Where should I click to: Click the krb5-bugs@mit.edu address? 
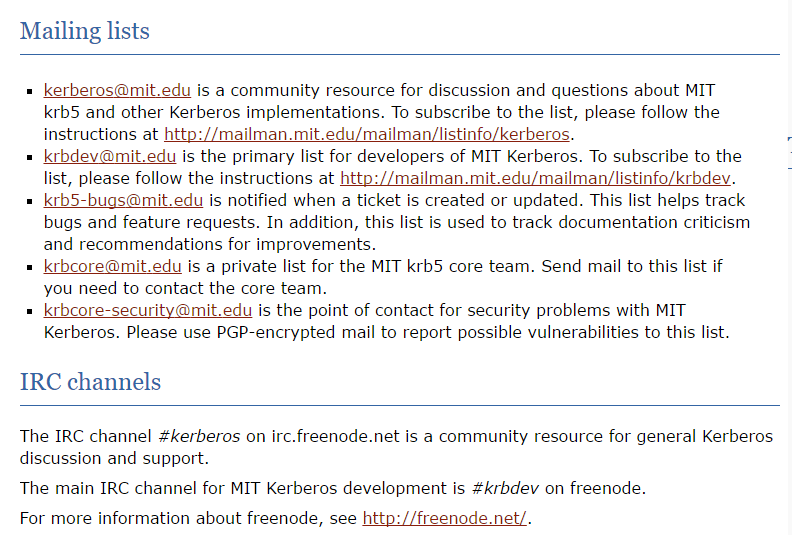[x=123, y=201]
